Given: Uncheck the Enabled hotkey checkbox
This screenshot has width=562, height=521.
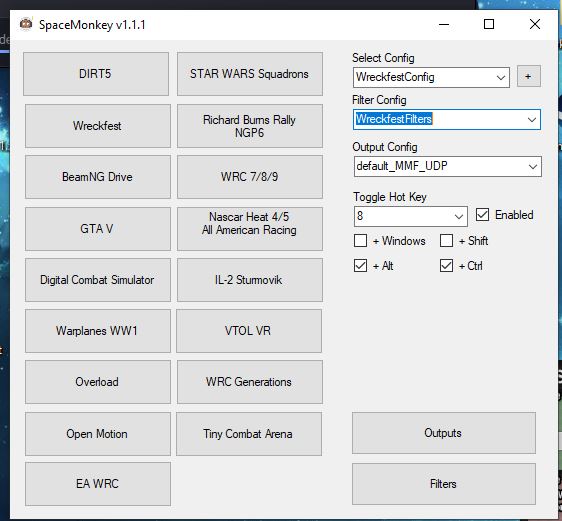Looking at the screenshot, I should (482, 215).
